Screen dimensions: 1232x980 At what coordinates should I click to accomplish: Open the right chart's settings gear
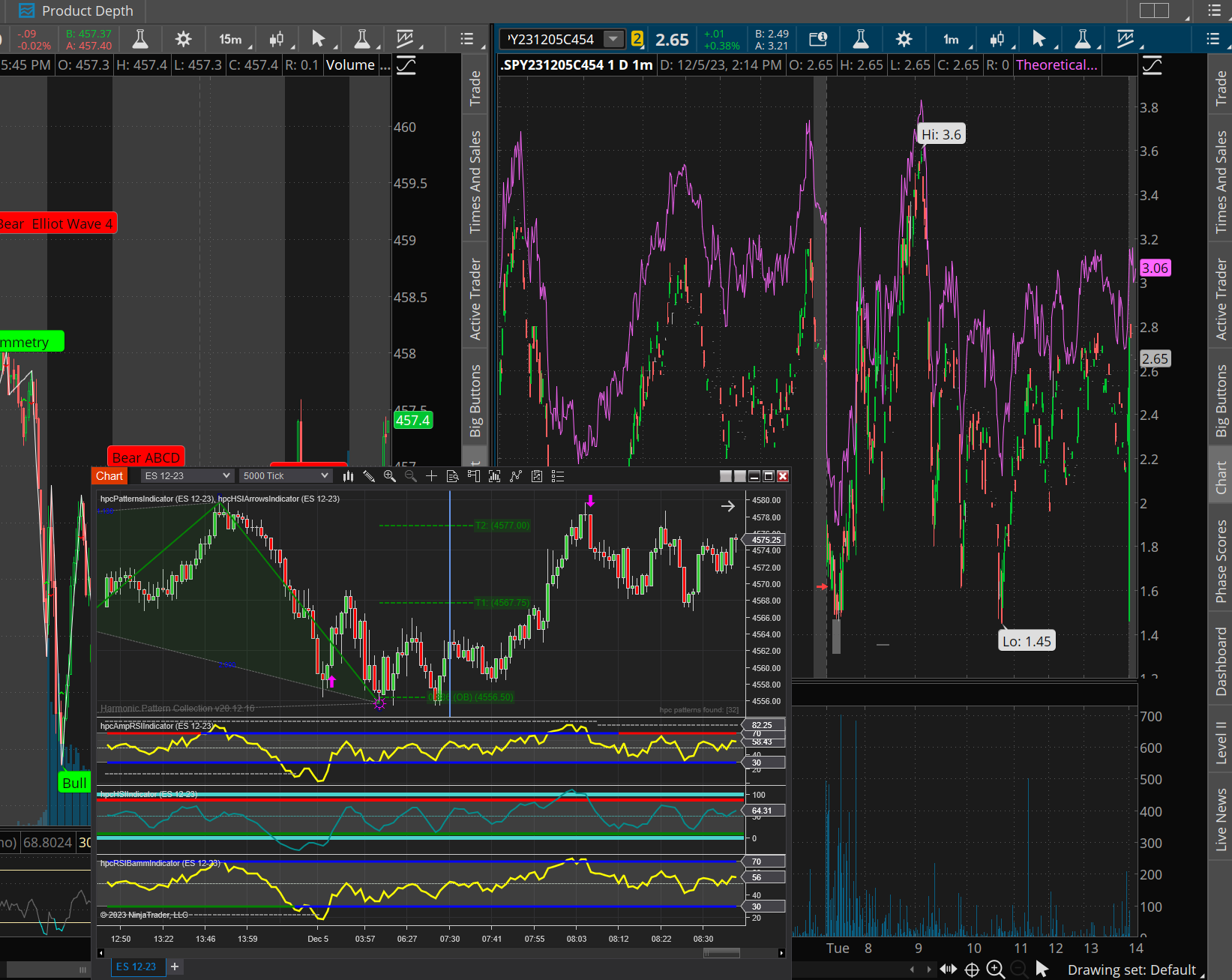click(904, 39)
